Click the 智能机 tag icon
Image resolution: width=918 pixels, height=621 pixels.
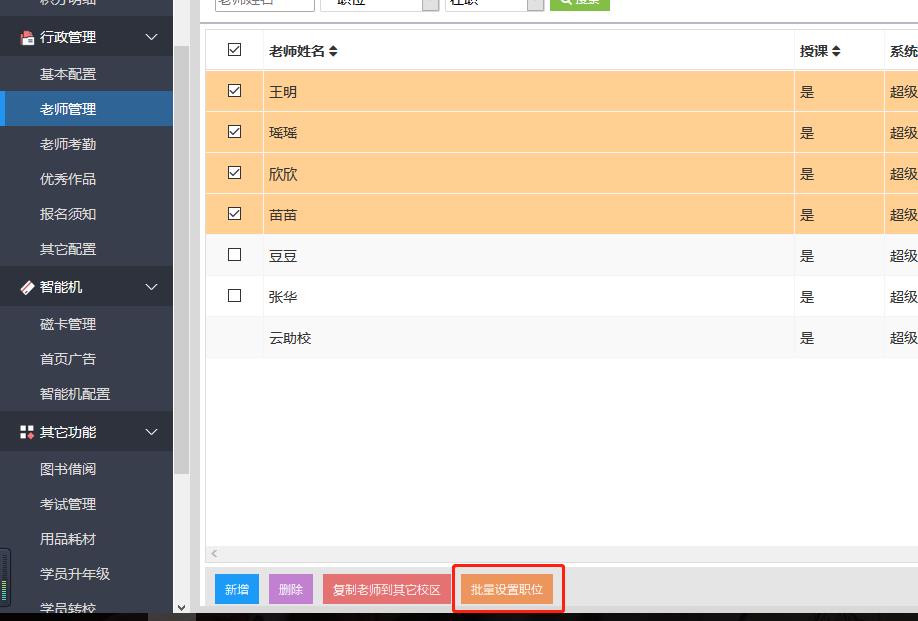(27, 288)
